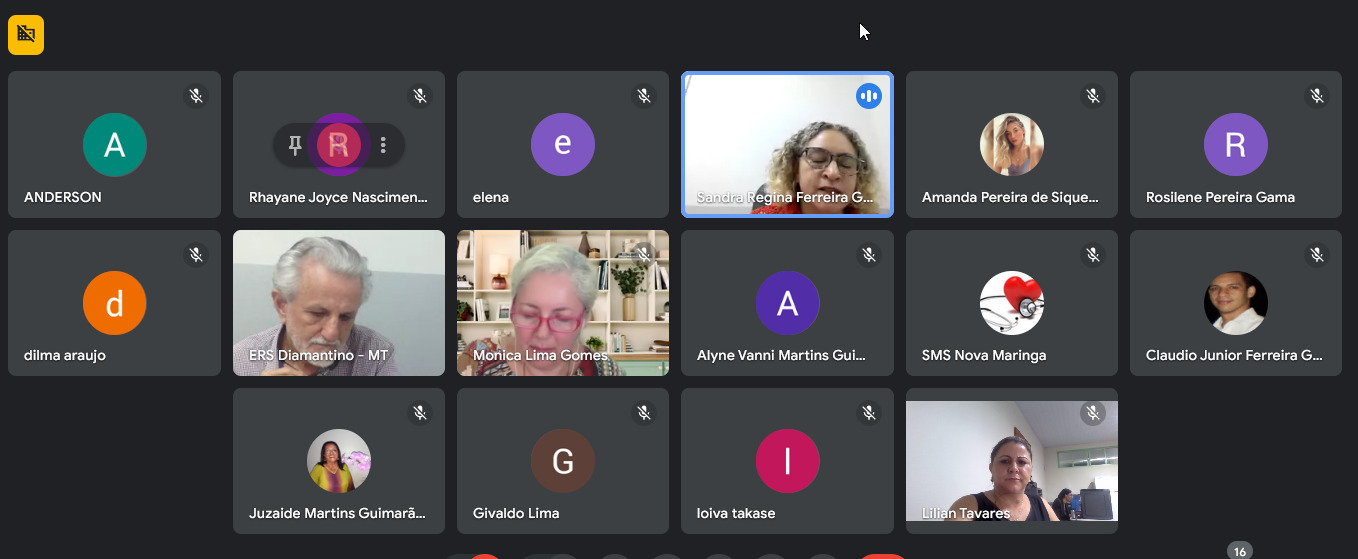Click the participant count badge showing 16

coord(1240,551)
